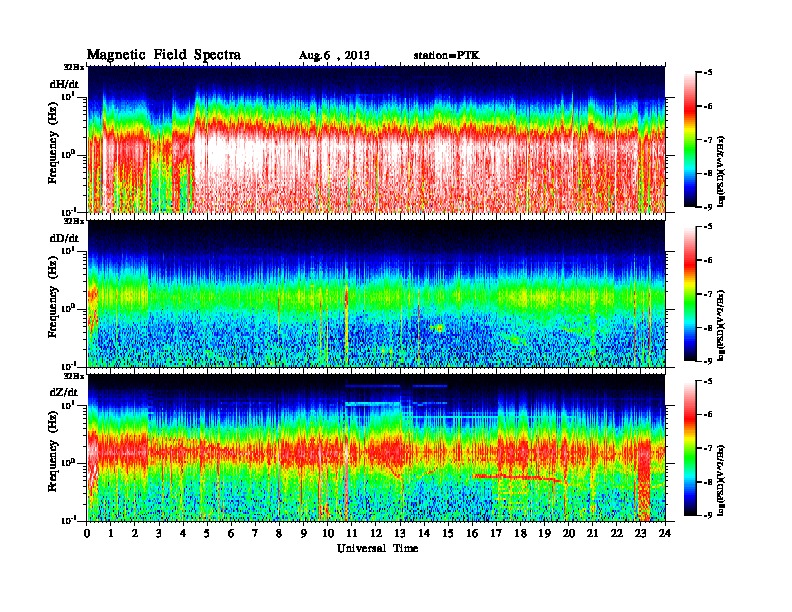Click the dD/dt spectrogram plot area
This screenshot has height=612, width=792.
pos(376,294)
